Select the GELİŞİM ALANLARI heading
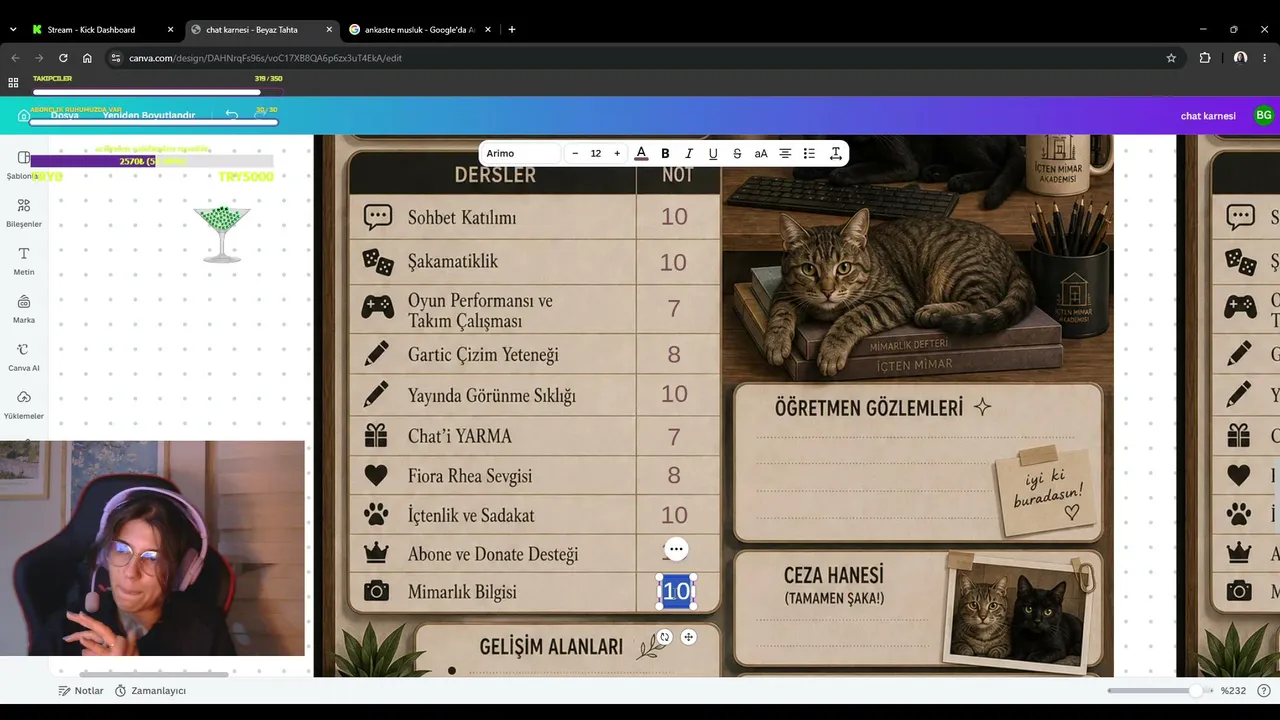 click(551, 647)
